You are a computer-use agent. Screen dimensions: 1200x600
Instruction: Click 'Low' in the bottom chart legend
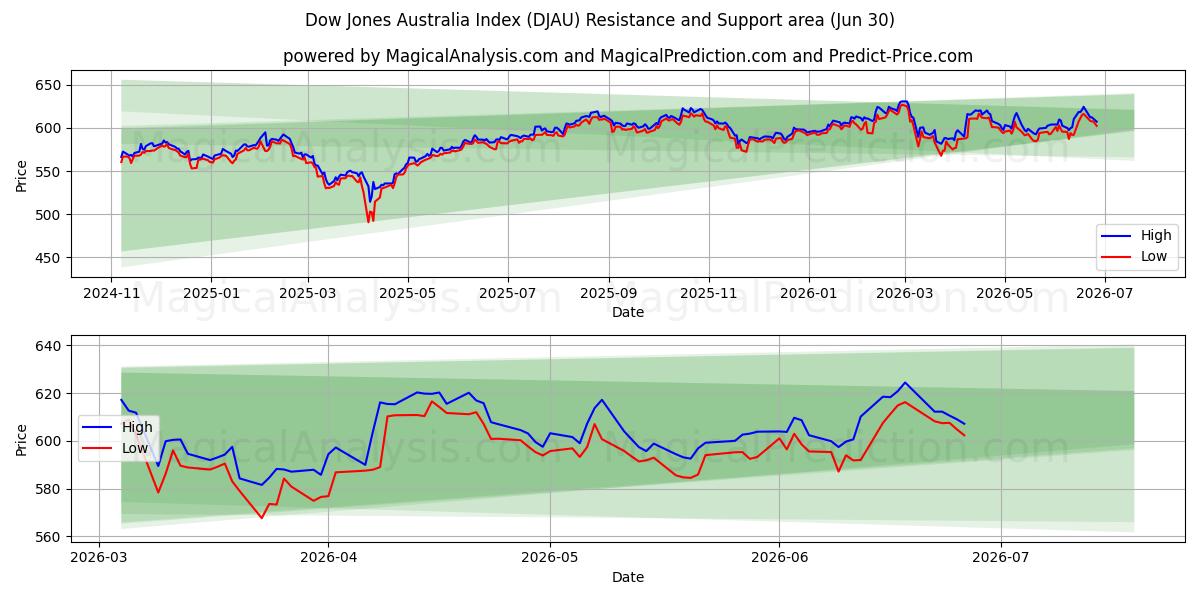[136, 448]
